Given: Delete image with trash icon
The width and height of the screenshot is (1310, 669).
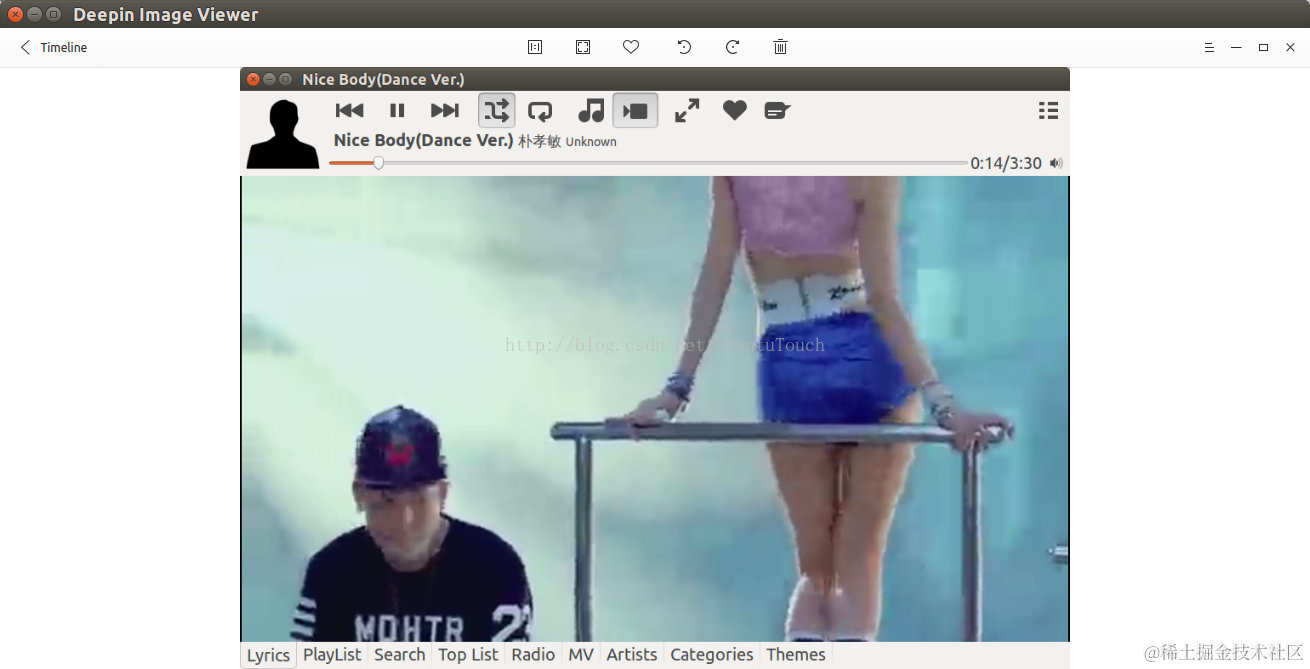Looking at the screenshot, I should pos(780,47).
